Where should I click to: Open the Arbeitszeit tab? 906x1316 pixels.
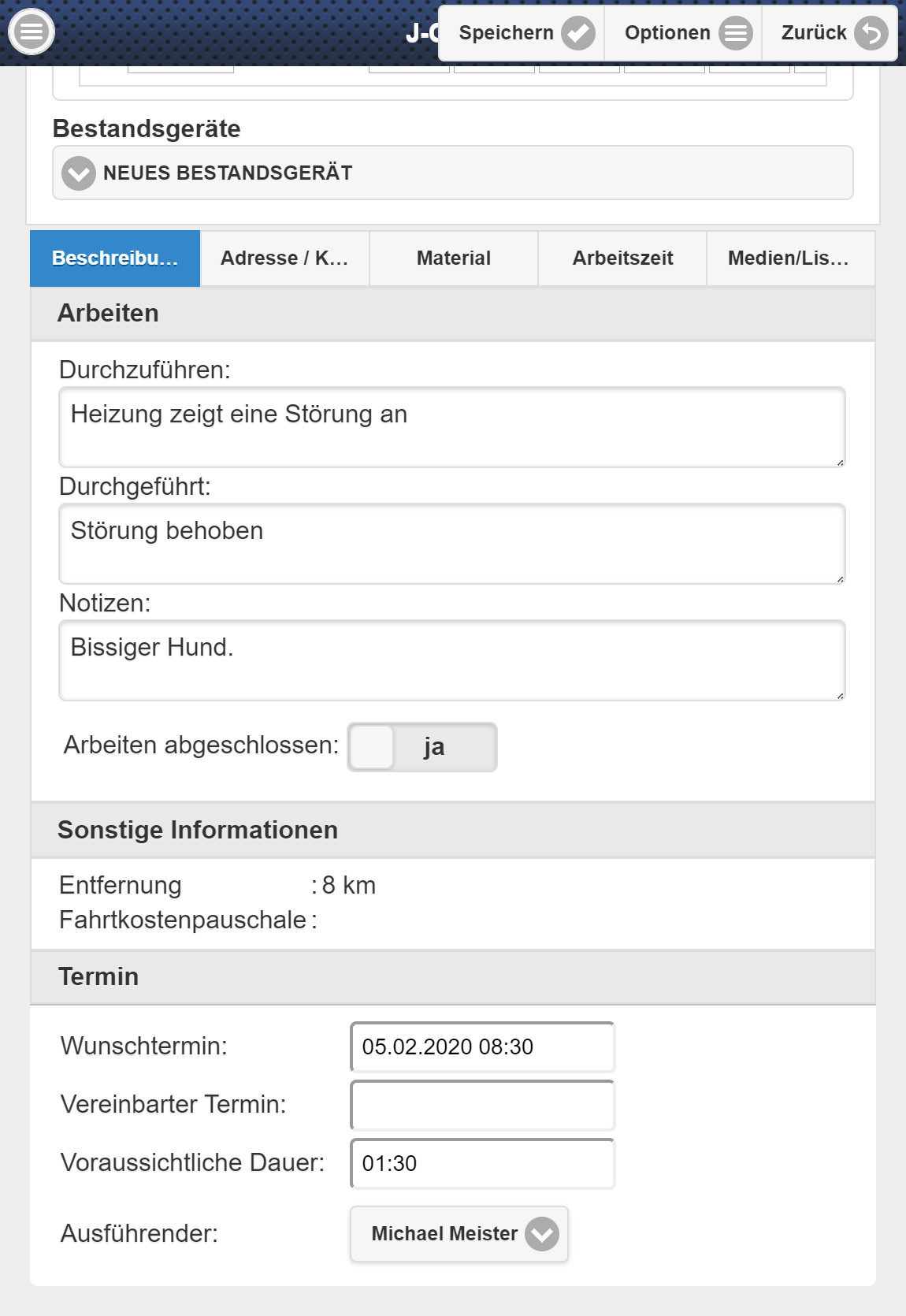point(622,258)
